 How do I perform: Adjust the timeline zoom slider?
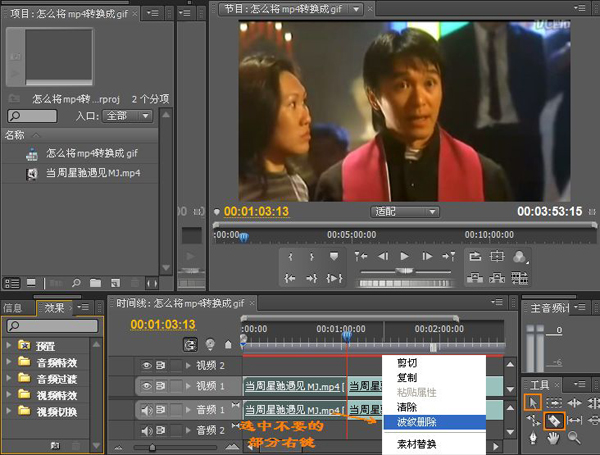click(152, 447)
